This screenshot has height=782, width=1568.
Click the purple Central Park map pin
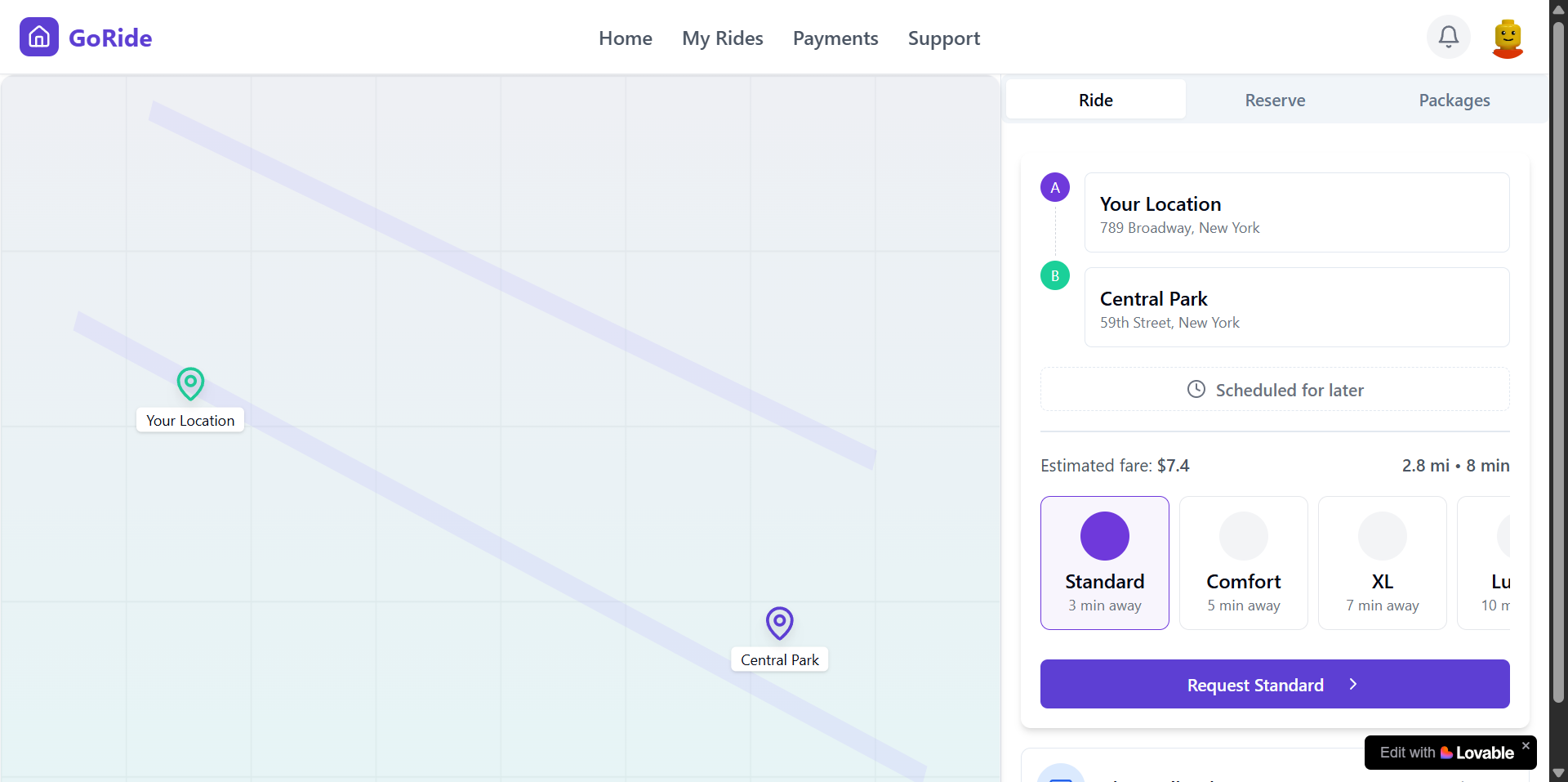point(779,623)
